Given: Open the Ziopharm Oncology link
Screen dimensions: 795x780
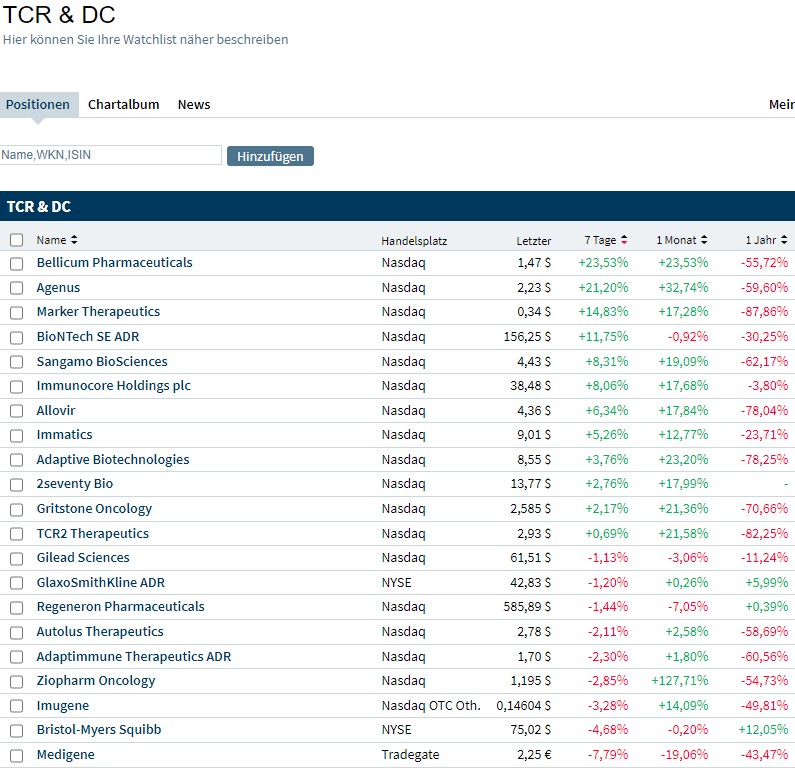Looking at the screenshot, I should coord(96,681).
